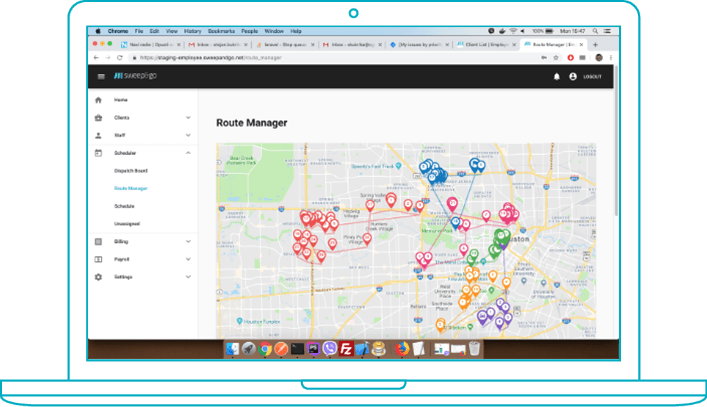Open a new browser tab
Image resolution: width=707 pixels, height=407 pixels.
596,45
